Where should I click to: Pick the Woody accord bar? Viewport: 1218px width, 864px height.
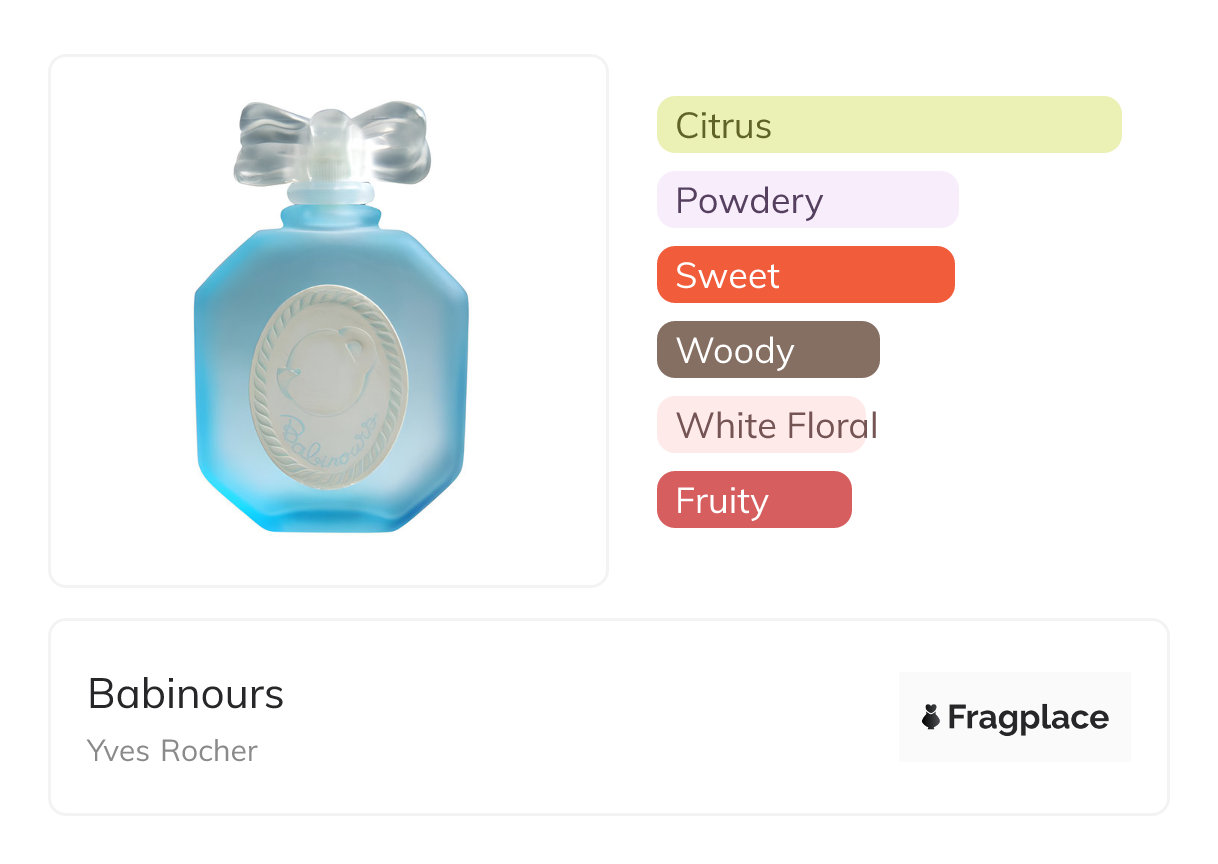(767, 350)
